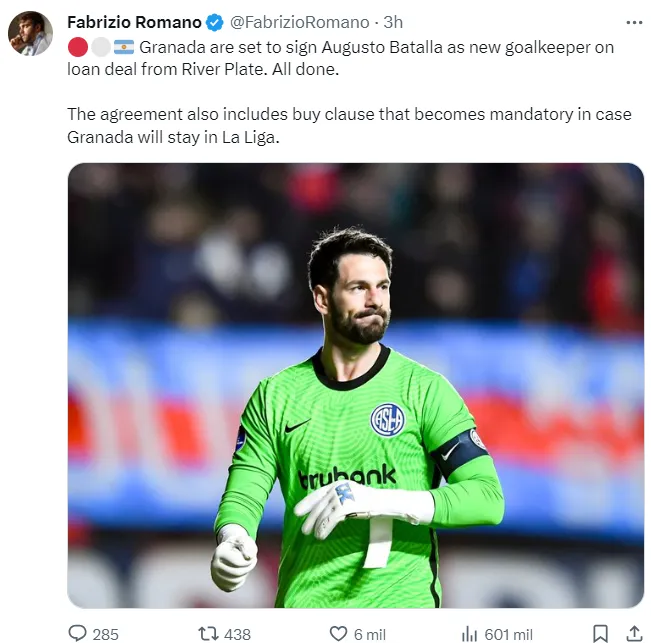Viewport: 651px width, 643px height.
Task: Click the retweet arrows icon
Action: pyautogui.click(x=208, y=634)
